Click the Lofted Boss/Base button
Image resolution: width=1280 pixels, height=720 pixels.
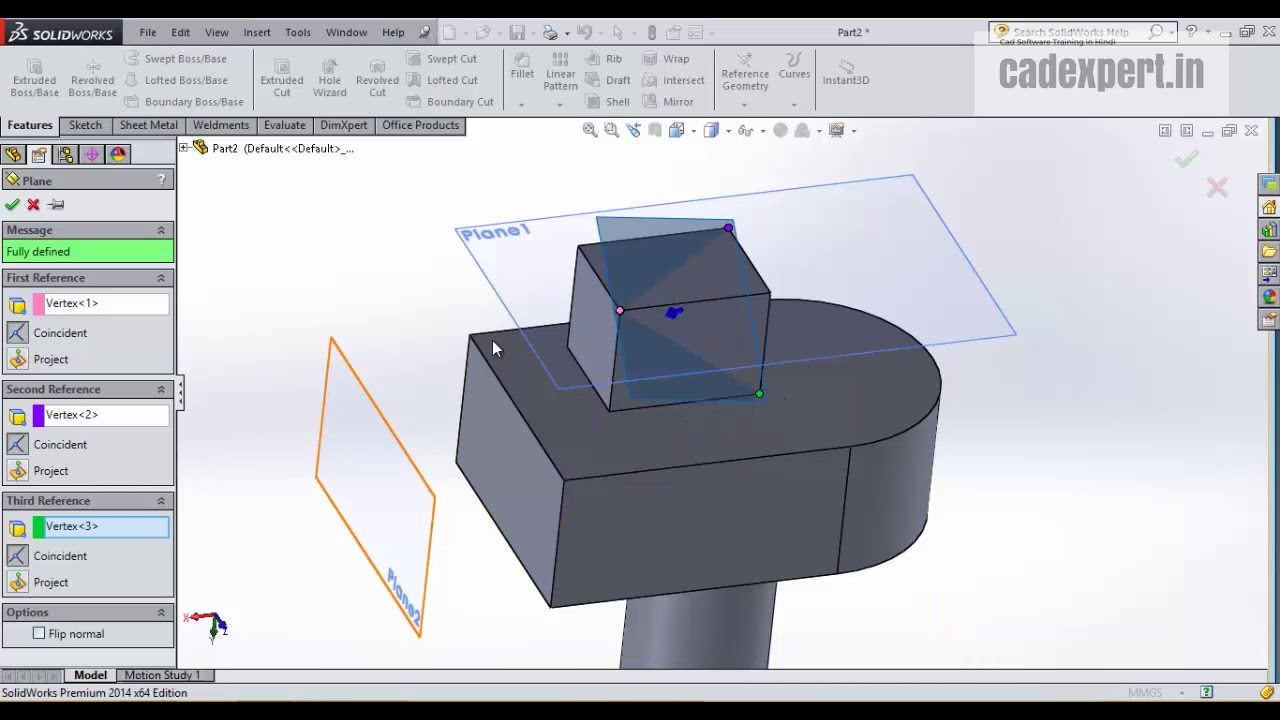[176, 80]
